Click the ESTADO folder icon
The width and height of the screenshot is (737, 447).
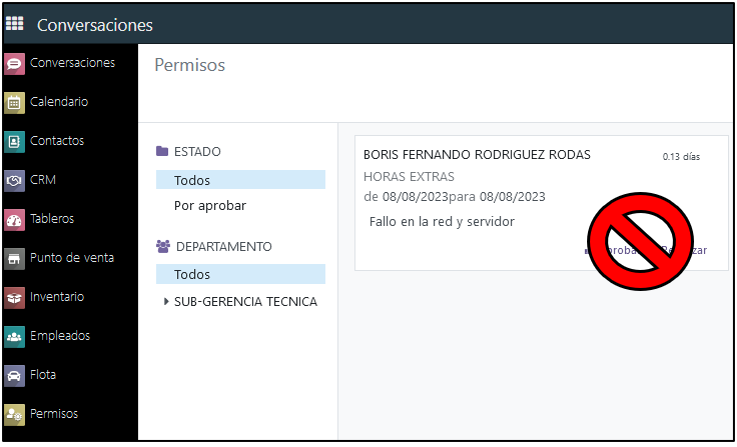point(162,151)
